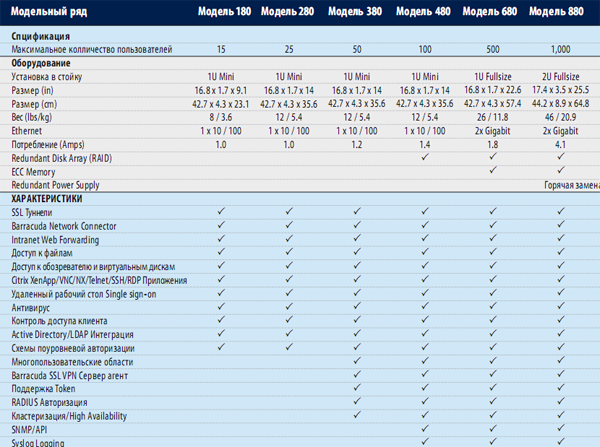The width and height of the screenshot is (600, 447).
Task: Click the Citrix XenApp/VNC/NX/Telnet/SSH/RDP Приложения label
Action: pos(99,281)
